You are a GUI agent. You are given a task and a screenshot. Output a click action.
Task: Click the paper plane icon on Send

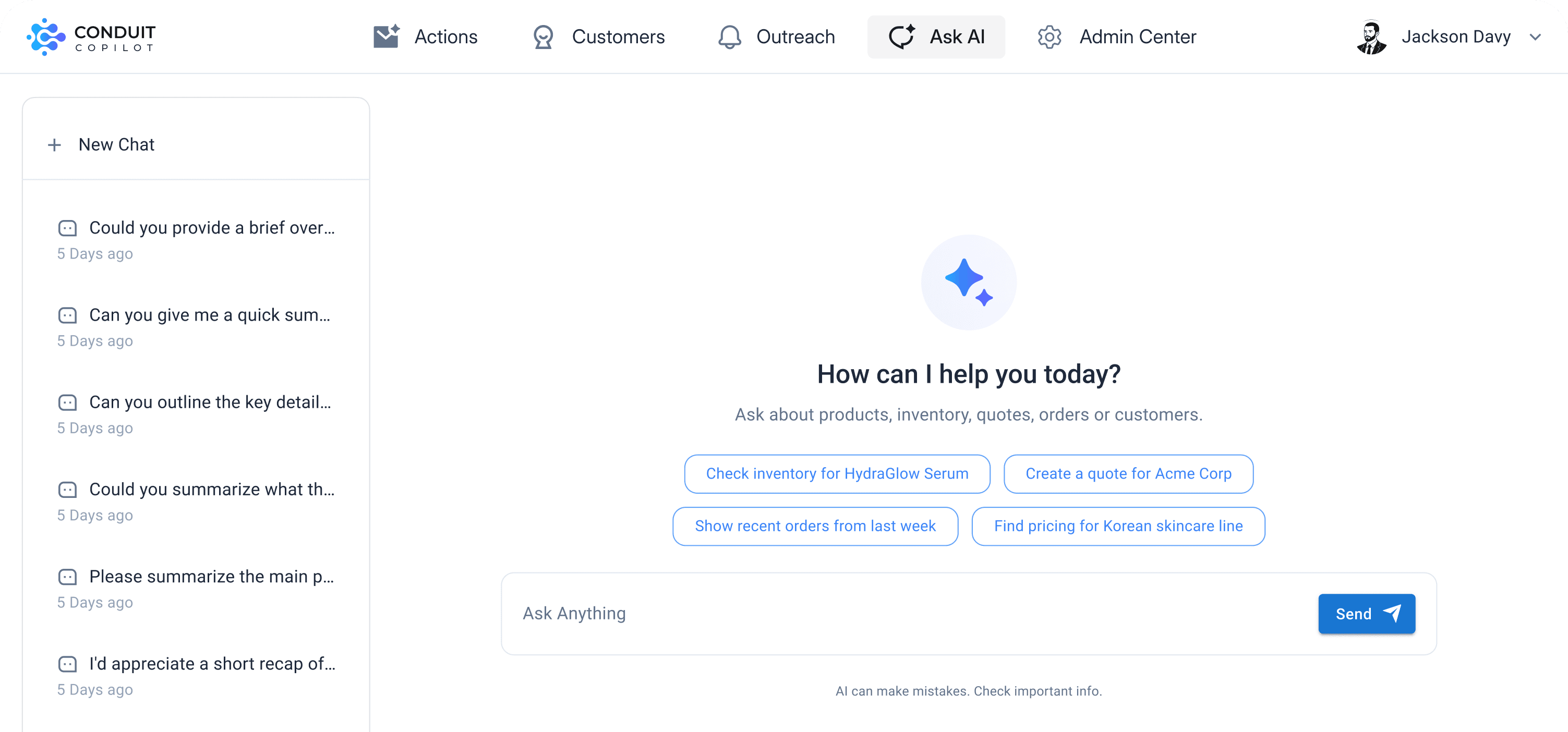[x=1392, y=613]
